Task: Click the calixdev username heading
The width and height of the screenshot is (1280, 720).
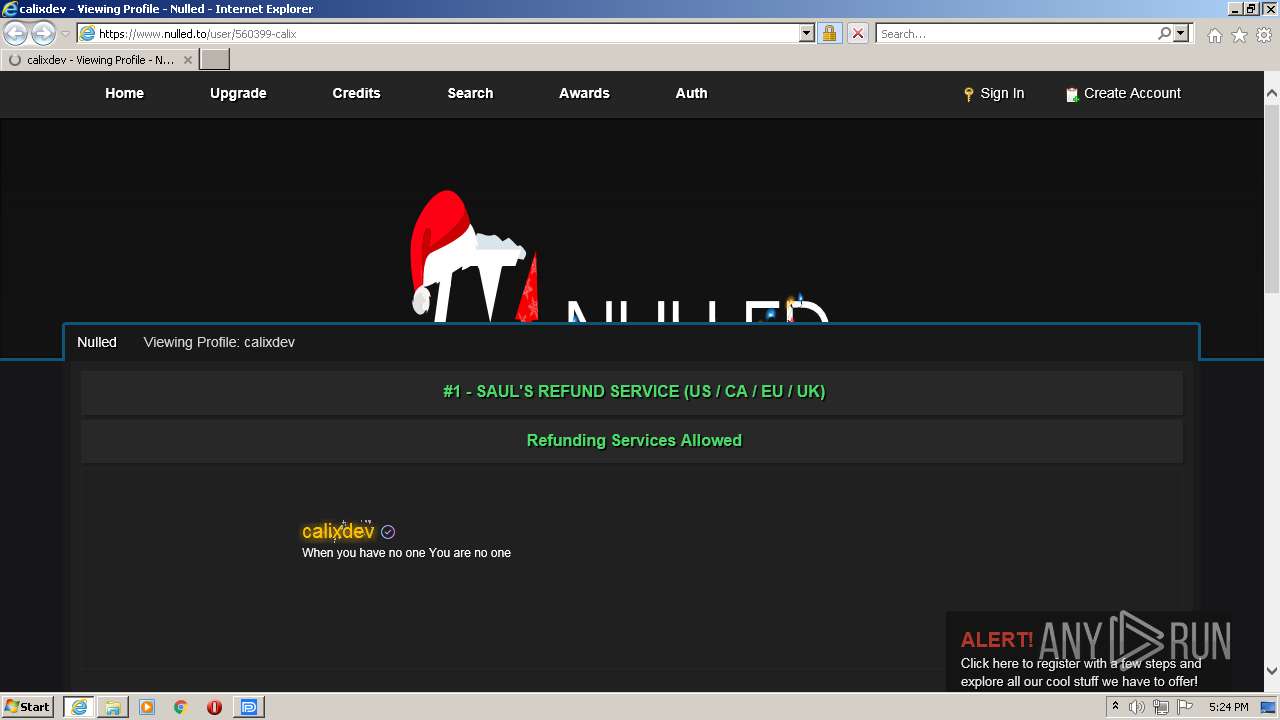Action: point(338,531)
